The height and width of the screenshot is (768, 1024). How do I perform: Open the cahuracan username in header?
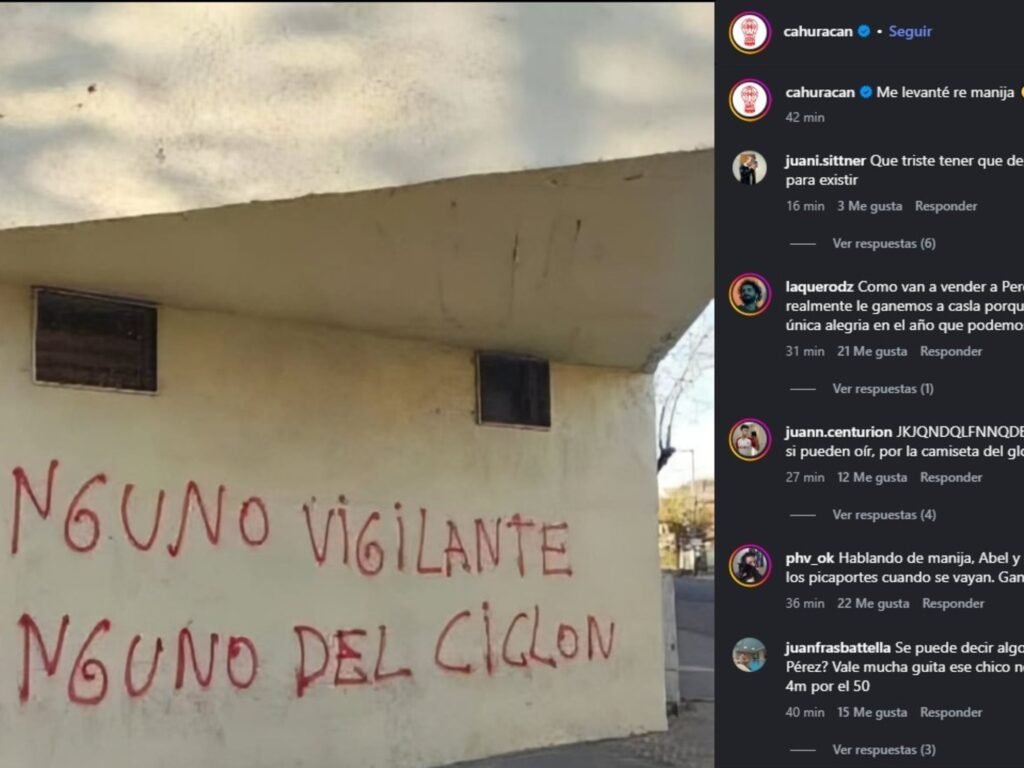coord(818,31)
